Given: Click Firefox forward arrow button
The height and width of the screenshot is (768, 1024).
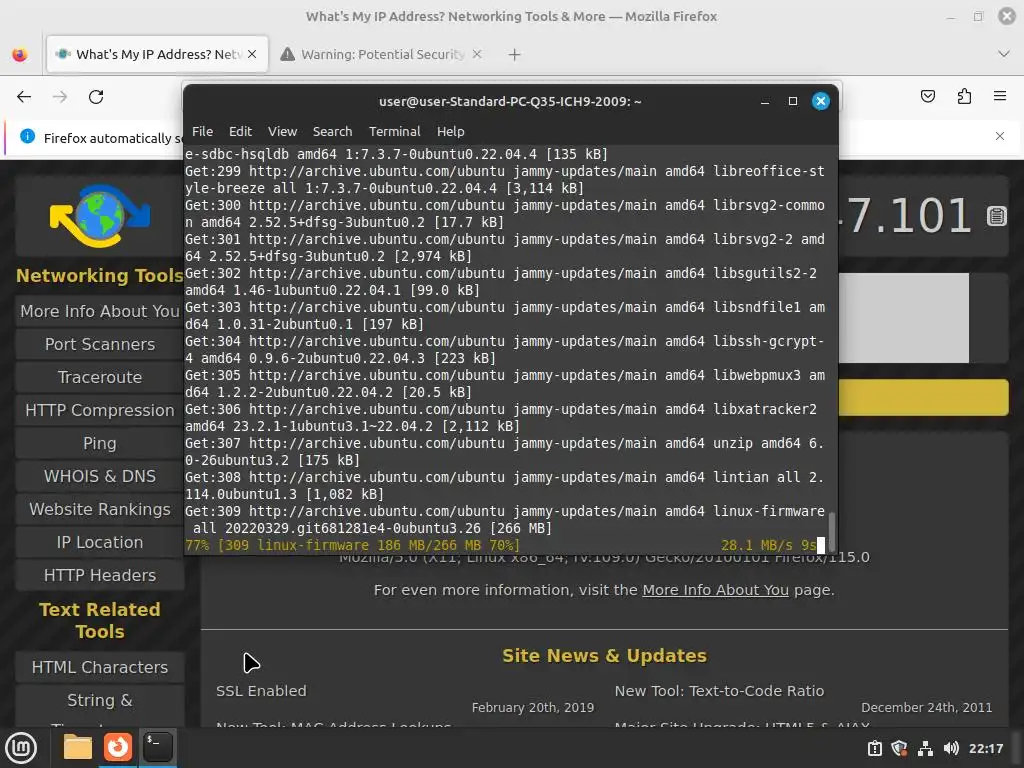Looking at the screenshot, I should point(60,97).
